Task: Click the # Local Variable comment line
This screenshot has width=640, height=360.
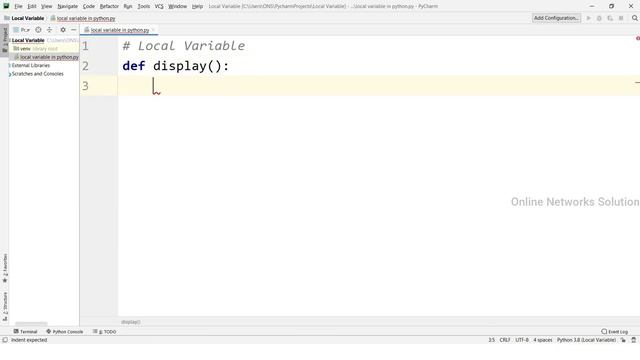Action: click(x=184, y=46)
